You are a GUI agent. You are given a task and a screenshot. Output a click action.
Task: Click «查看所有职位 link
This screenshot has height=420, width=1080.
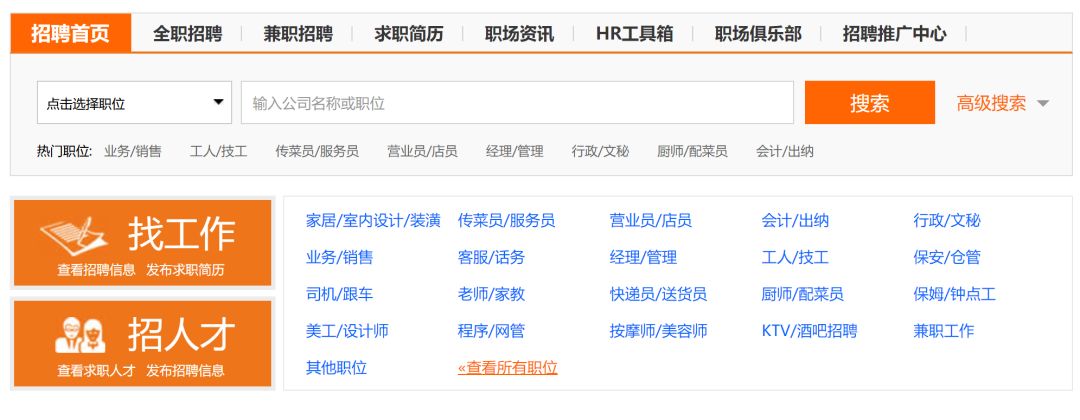coord(508,368)
